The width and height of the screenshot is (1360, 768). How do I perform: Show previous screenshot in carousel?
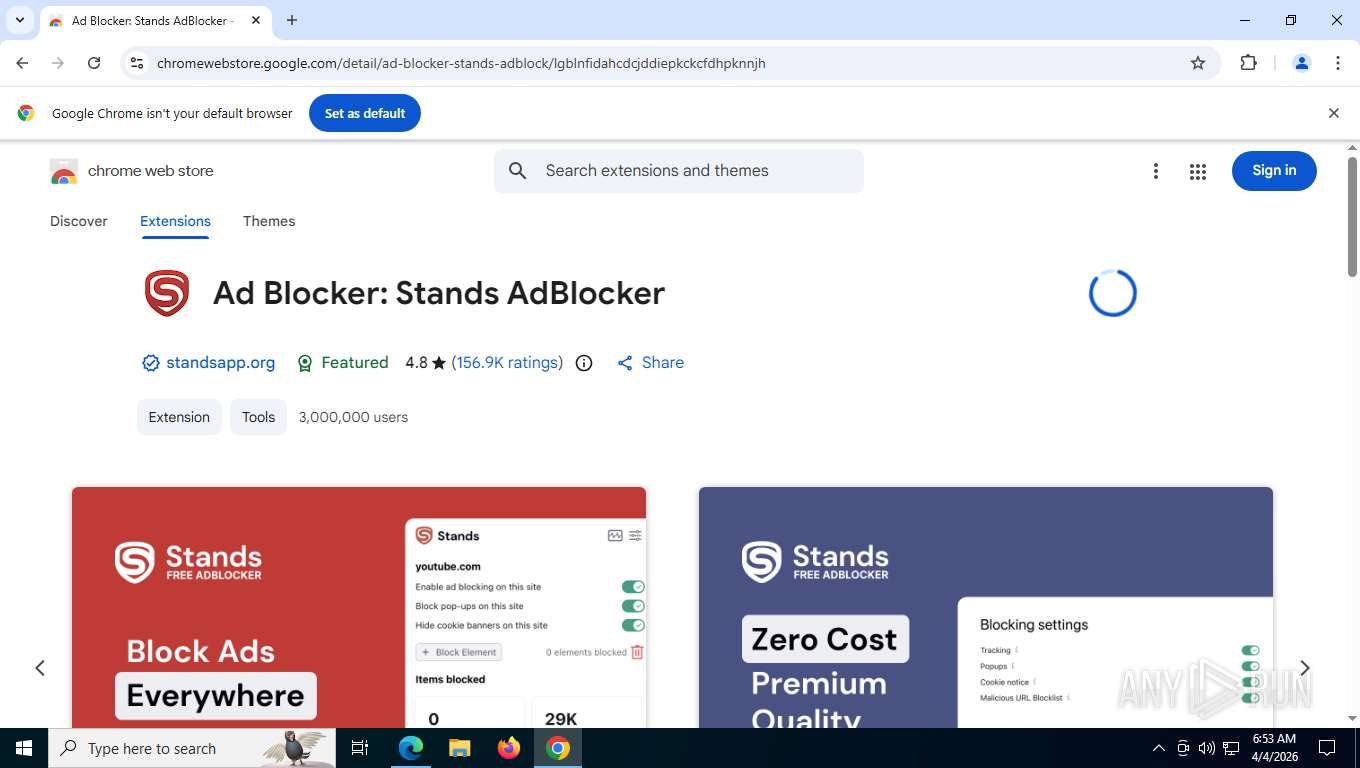click(x=40, y=668)
